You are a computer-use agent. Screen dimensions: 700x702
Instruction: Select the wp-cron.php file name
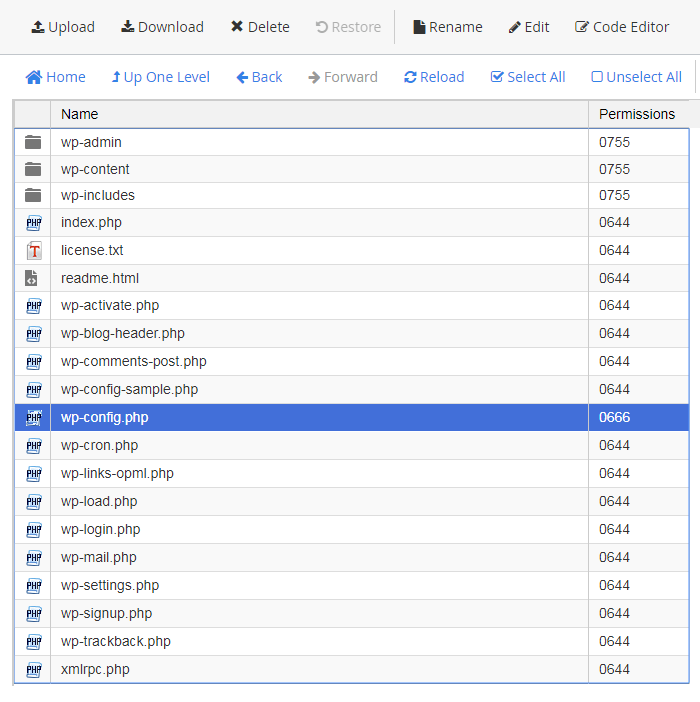[99, 445]
